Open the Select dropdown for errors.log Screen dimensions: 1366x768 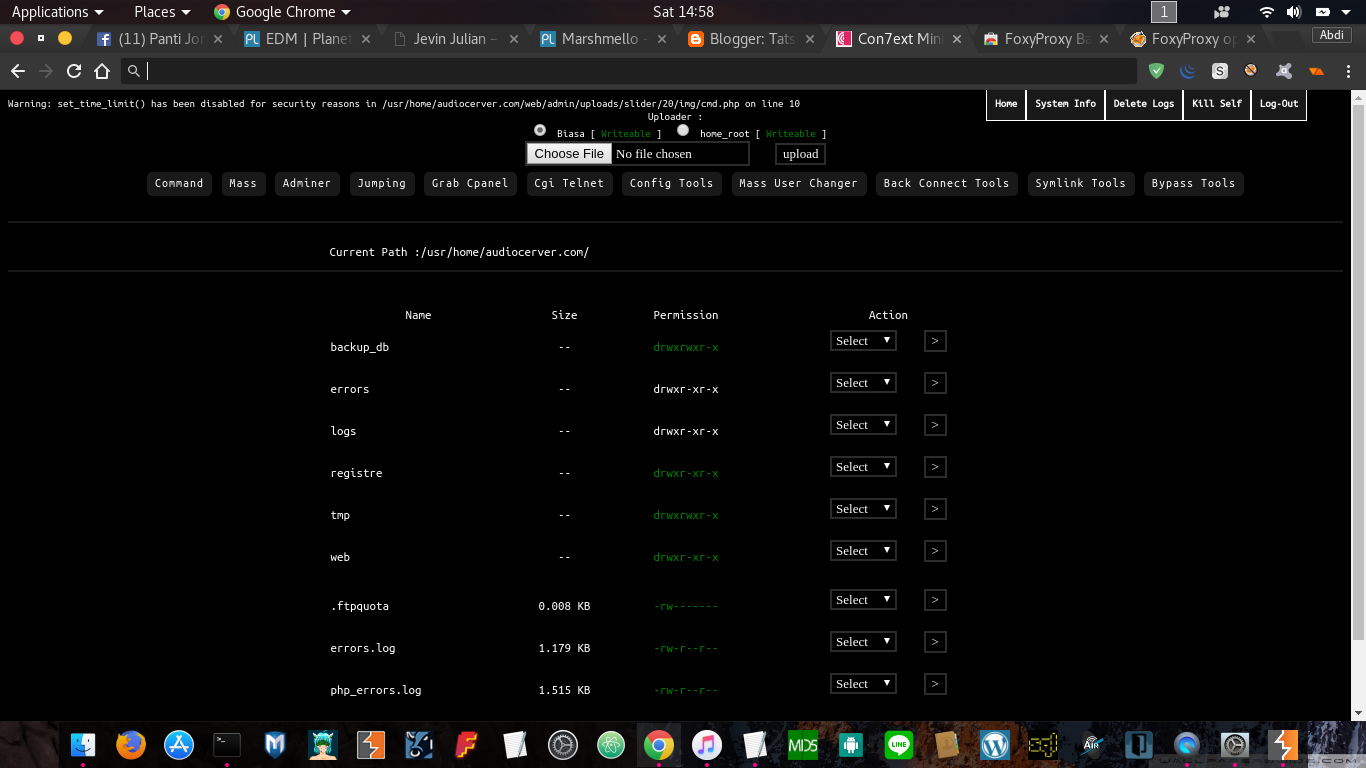tap(863, 642)
